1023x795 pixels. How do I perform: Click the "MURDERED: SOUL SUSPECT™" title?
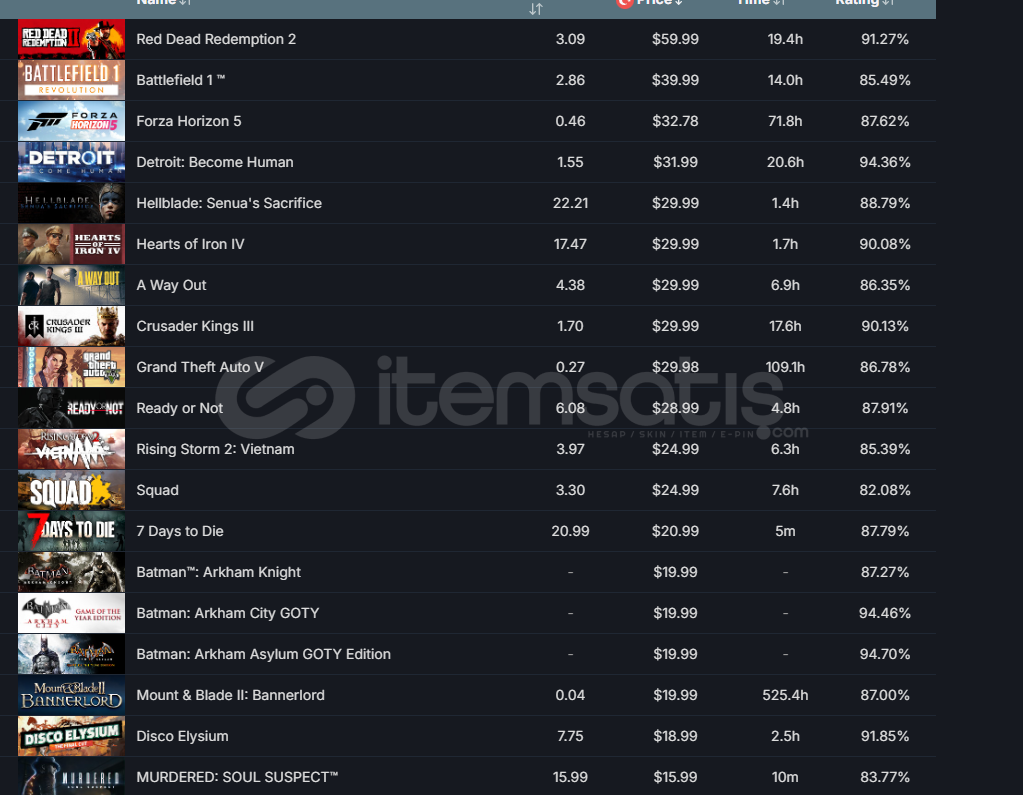point(237,777)
